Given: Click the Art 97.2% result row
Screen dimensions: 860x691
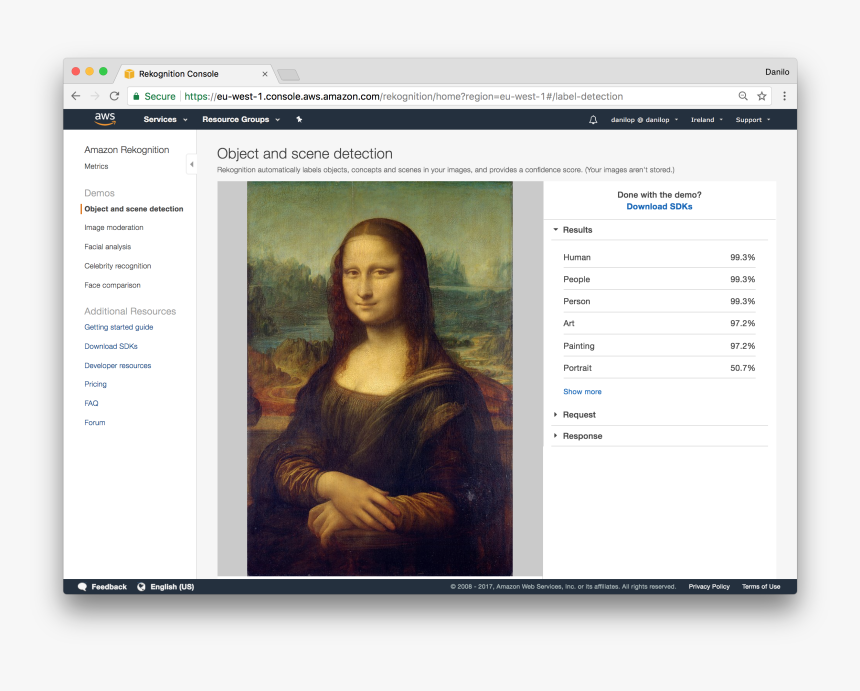Looking at the screenshot, I should coord(659,324).
